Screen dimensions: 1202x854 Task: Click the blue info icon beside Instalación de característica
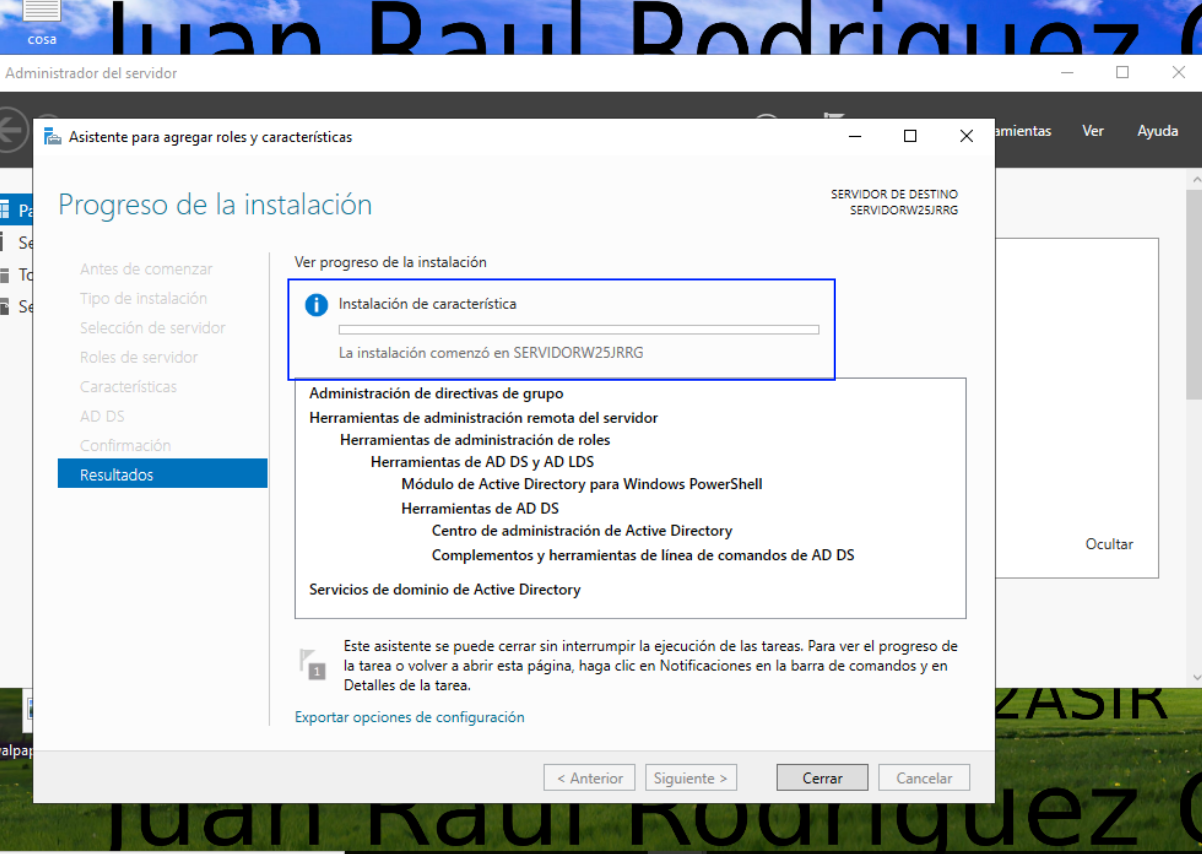pos(316,305)
